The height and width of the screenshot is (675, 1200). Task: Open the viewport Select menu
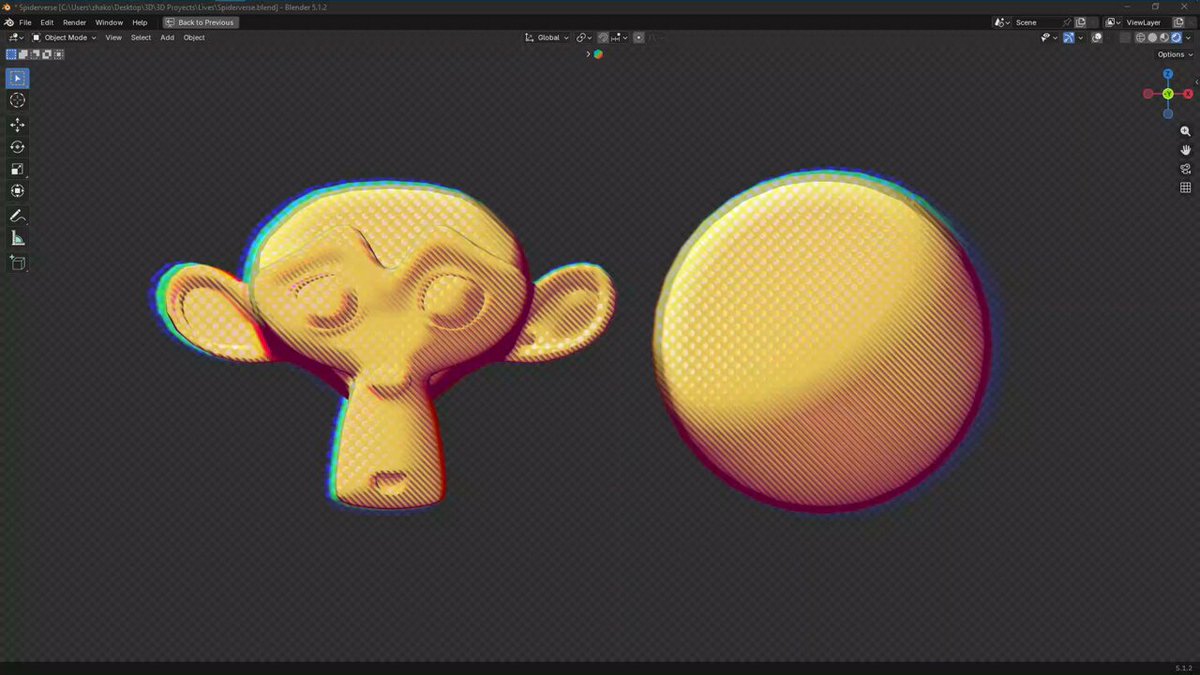141,38
